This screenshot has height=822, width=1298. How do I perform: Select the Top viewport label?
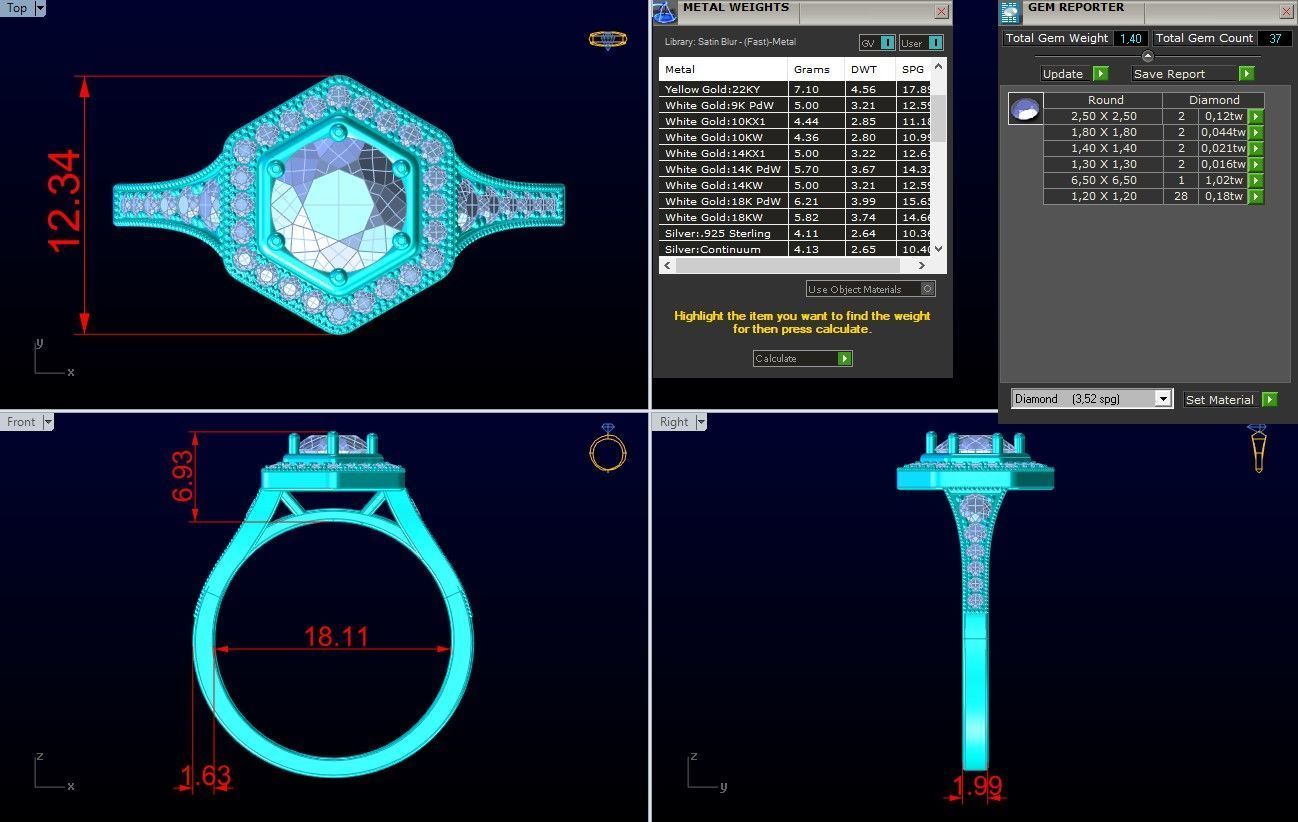coord(17,8)
